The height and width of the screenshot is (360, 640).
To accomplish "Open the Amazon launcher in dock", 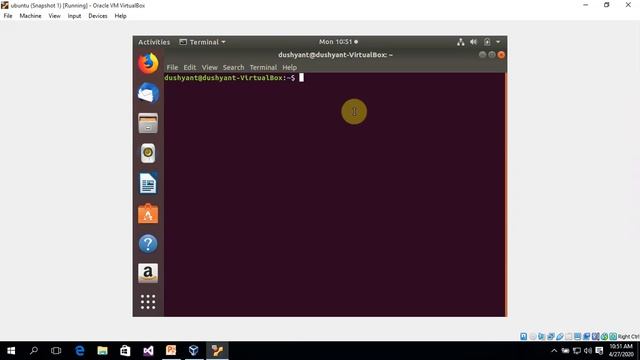I will (x=148, y=273).
